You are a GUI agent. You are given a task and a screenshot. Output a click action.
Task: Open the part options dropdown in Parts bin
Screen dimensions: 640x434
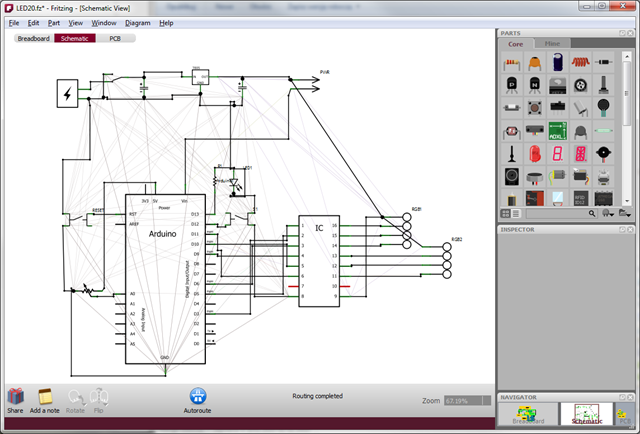608,213
